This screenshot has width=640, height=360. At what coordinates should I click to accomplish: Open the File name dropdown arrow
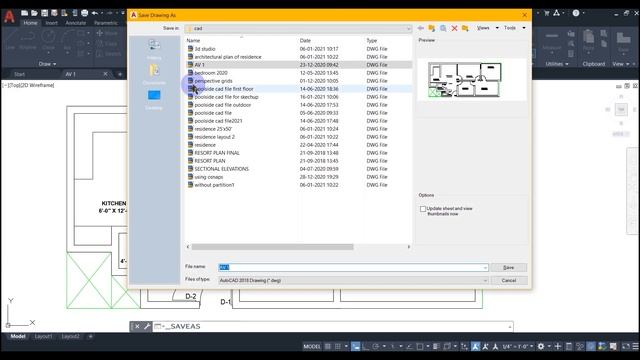click(485, 268)
